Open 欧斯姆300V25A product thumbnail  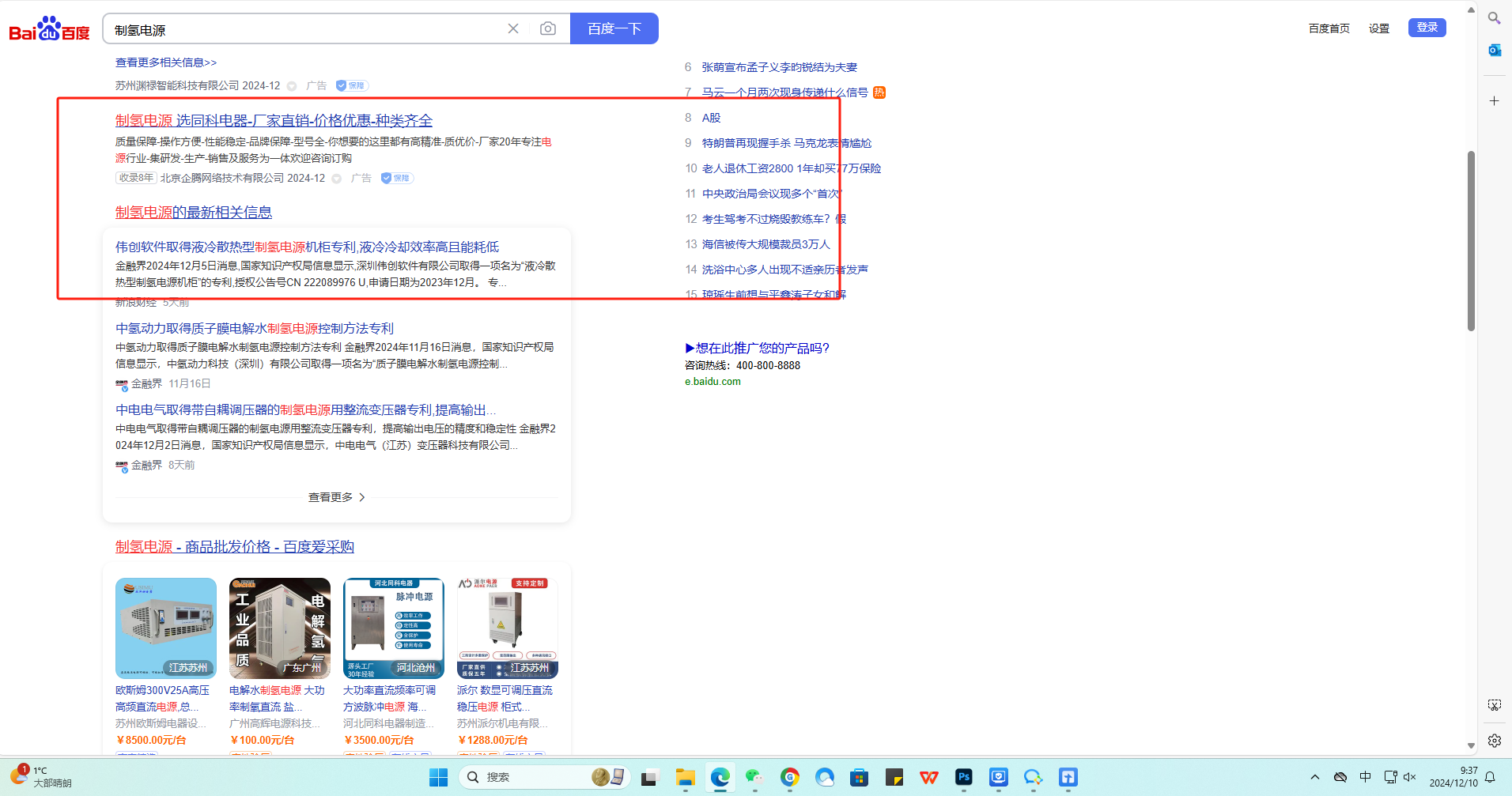click(166, 628)
